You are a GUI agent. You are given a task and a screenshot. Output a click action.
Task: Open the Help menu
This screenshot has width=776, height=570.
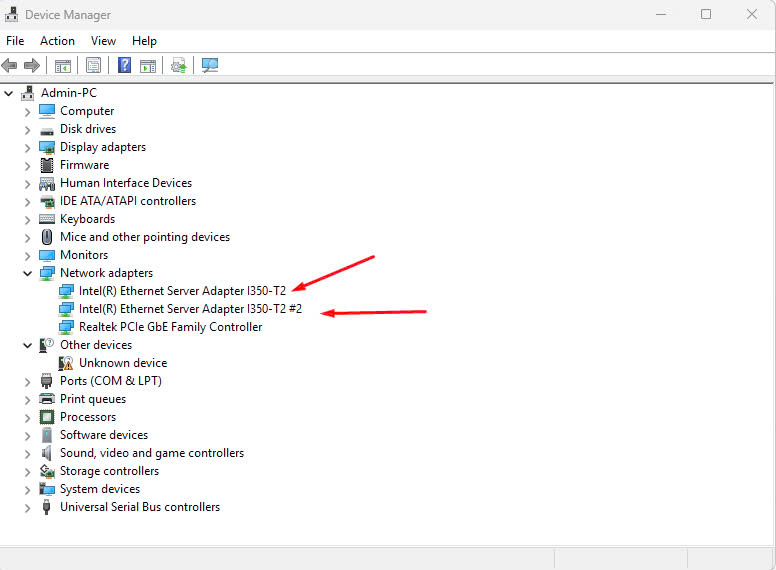click(144, 41)
